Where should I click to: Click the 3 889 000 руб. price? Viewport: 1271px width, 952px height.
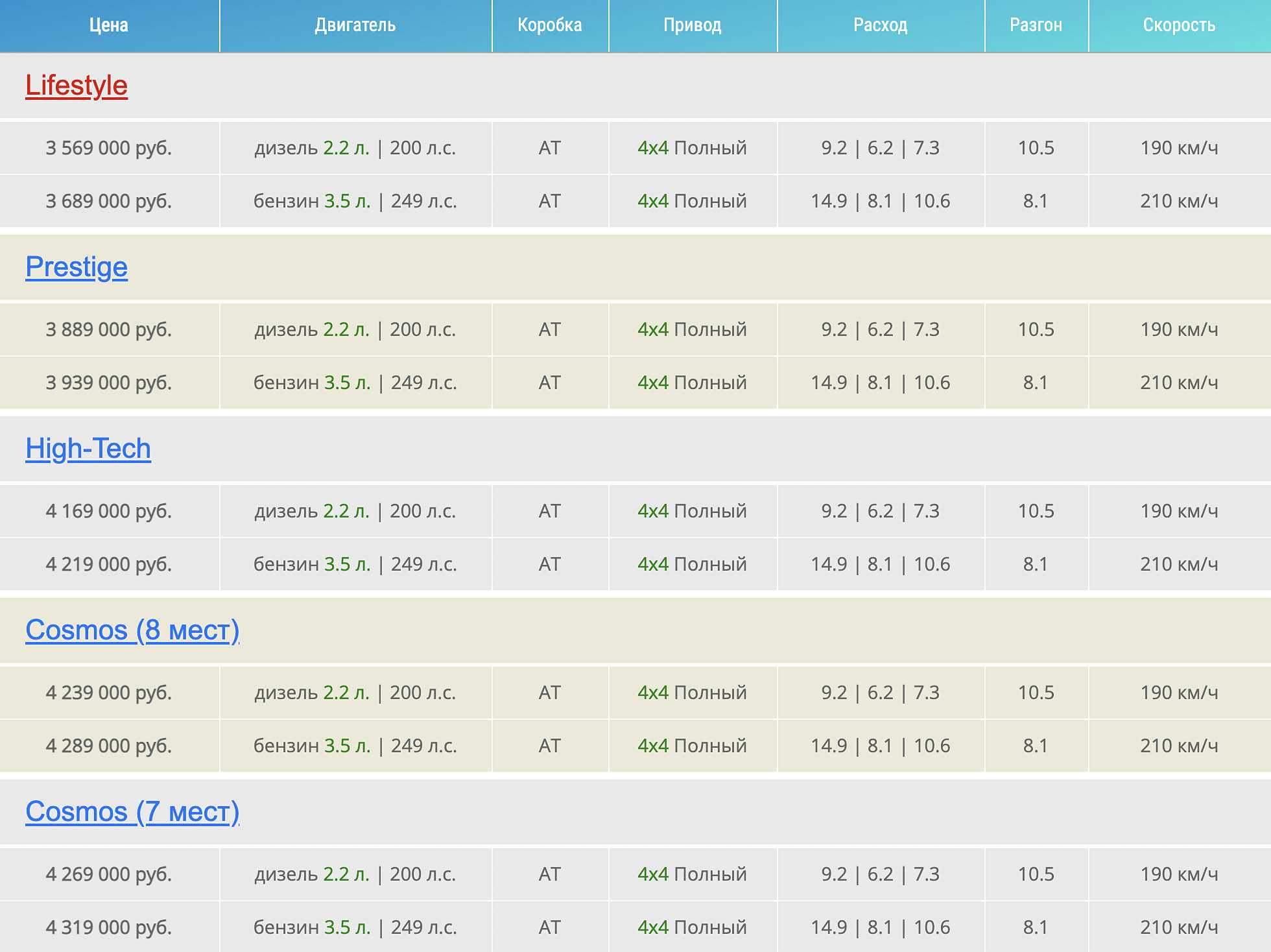(x=109, y=329)
